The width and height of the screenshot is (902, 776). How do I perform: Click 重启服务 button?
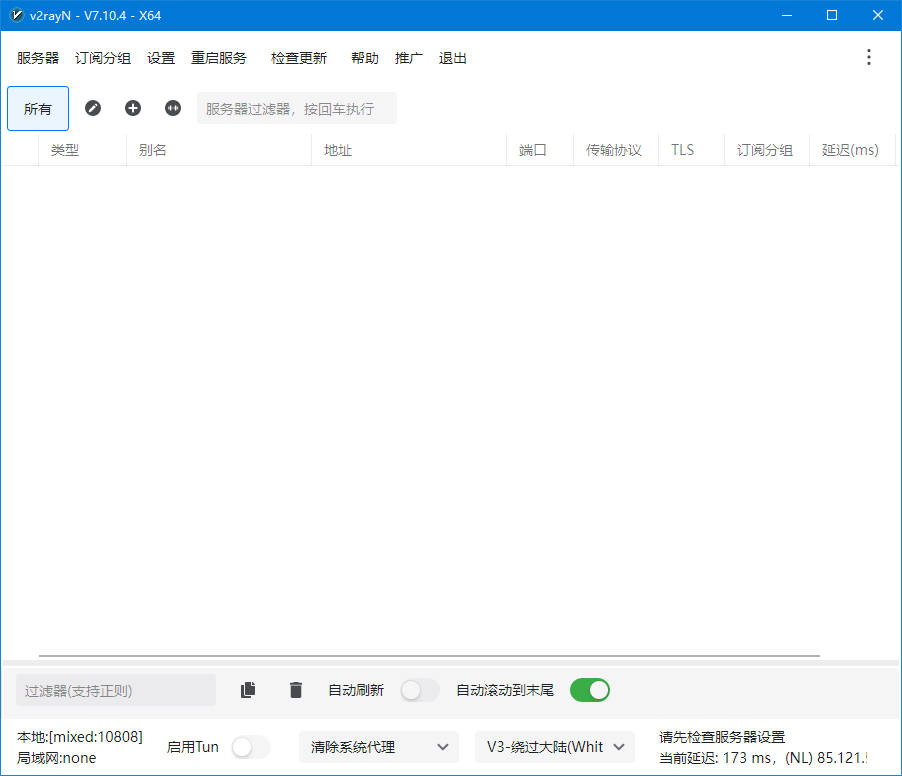click(x=219, y=58)
